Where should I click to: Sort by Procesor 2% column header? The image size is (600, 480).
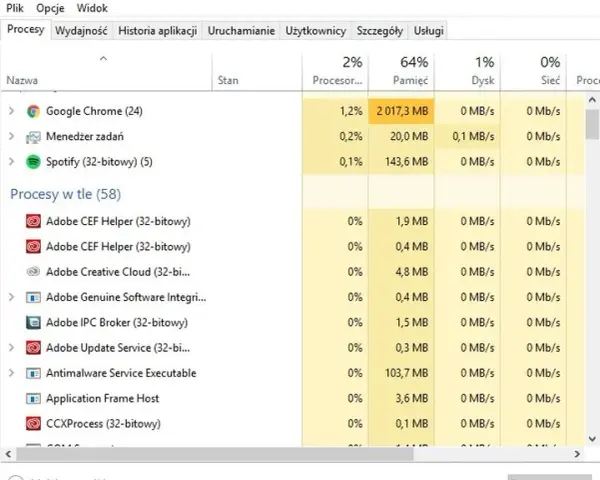pos(335,71)
